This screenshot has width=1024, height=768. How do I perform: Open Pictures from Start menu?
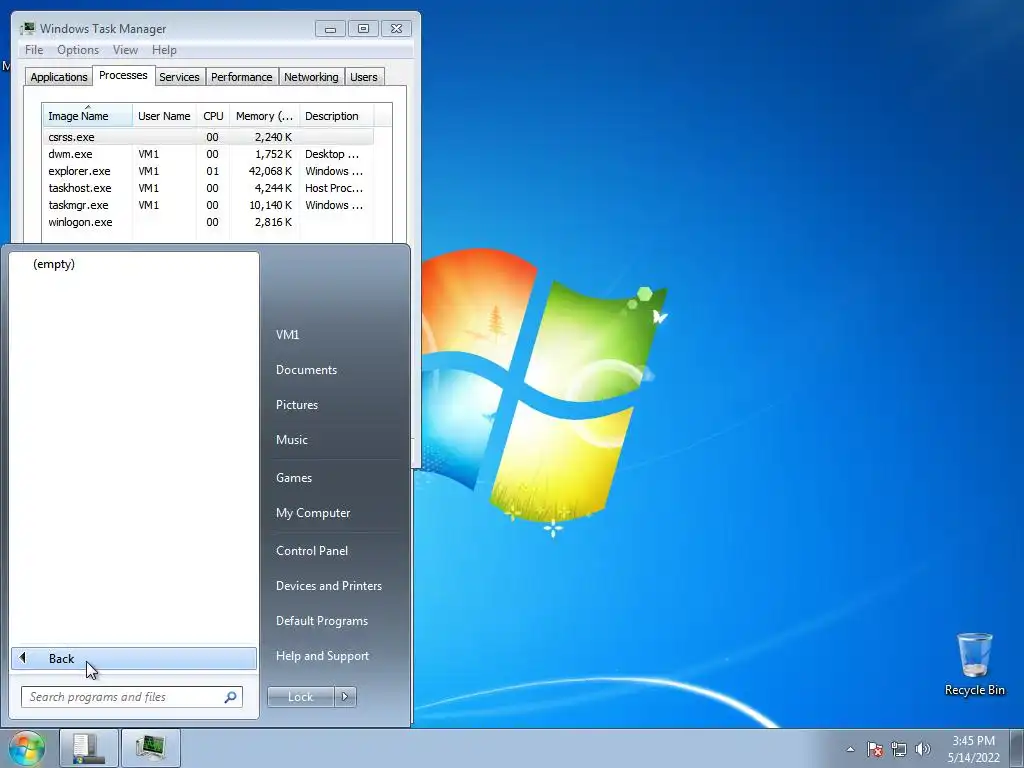pyautogui.click(x=297, y=405)
